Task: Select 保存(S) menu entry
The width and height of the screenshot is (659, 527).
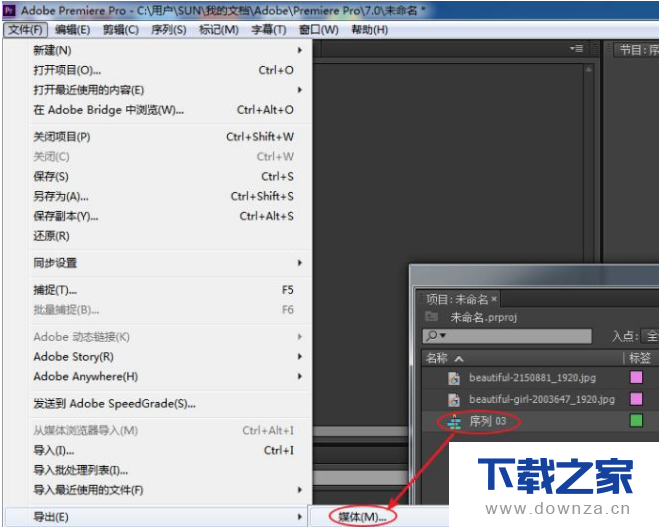Action: (x=168, y=177)
